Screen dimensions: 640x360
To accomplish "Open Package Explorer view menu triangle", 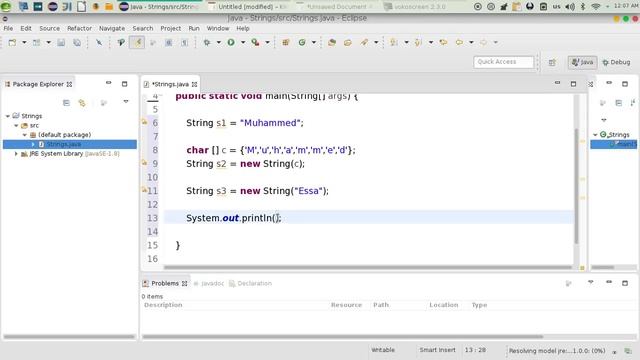I will point(126,102).
